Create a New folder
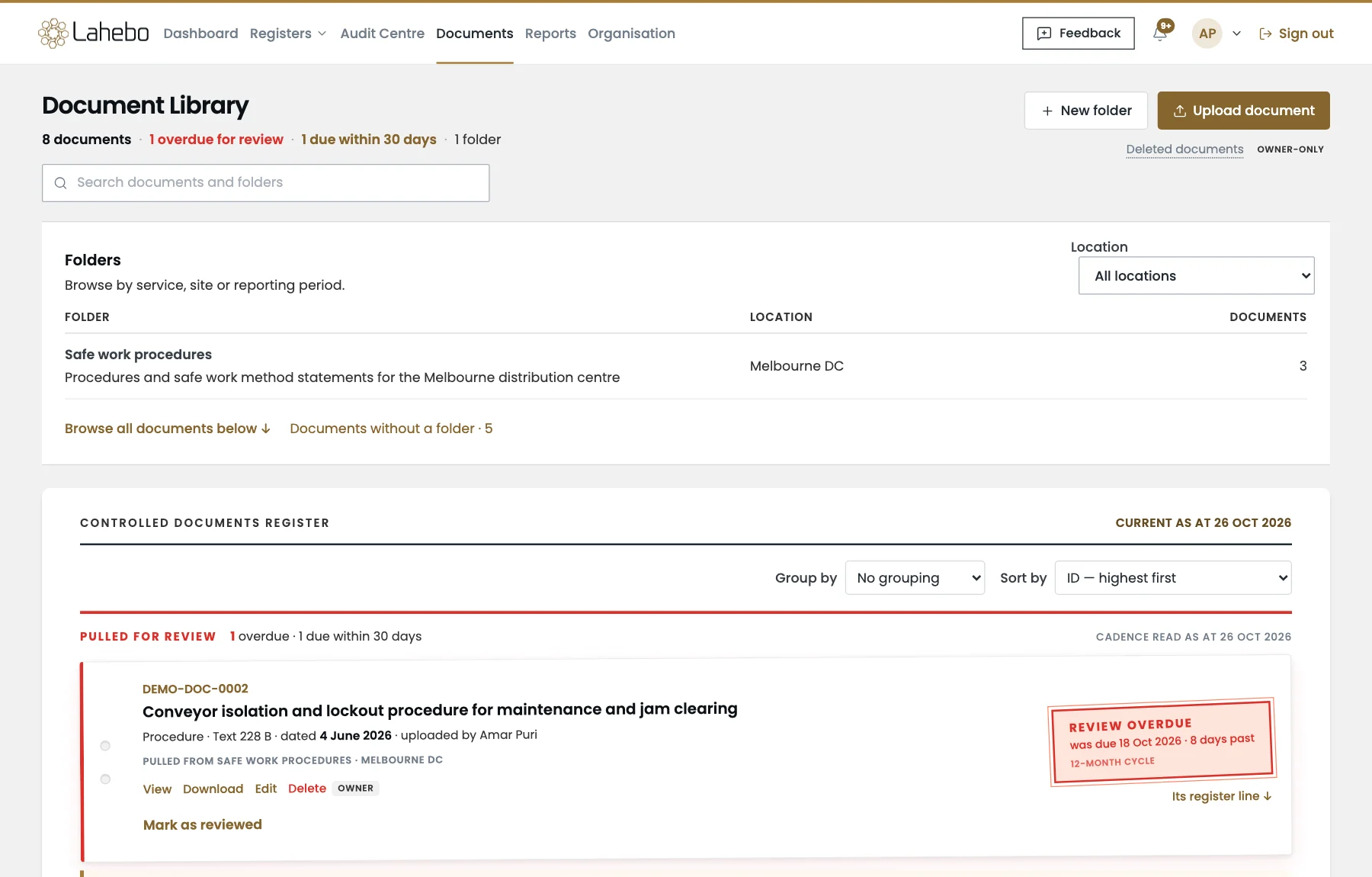The image size is (1372, 877). point(1086,111)
